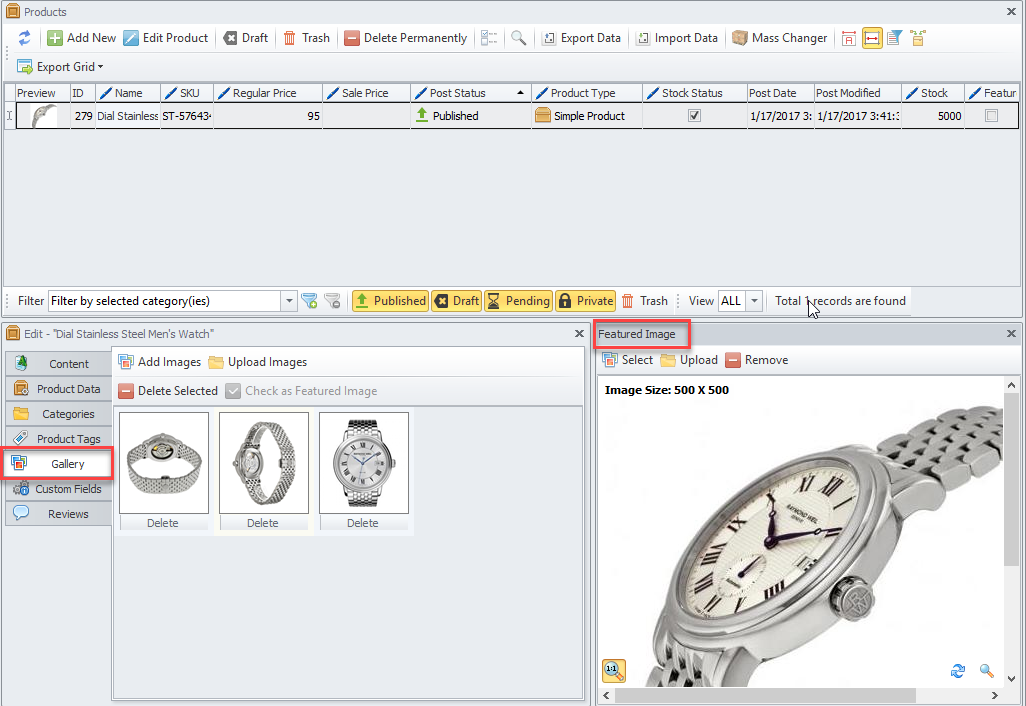
Task: Open Mass Changer tool
Action: point(780,38)
